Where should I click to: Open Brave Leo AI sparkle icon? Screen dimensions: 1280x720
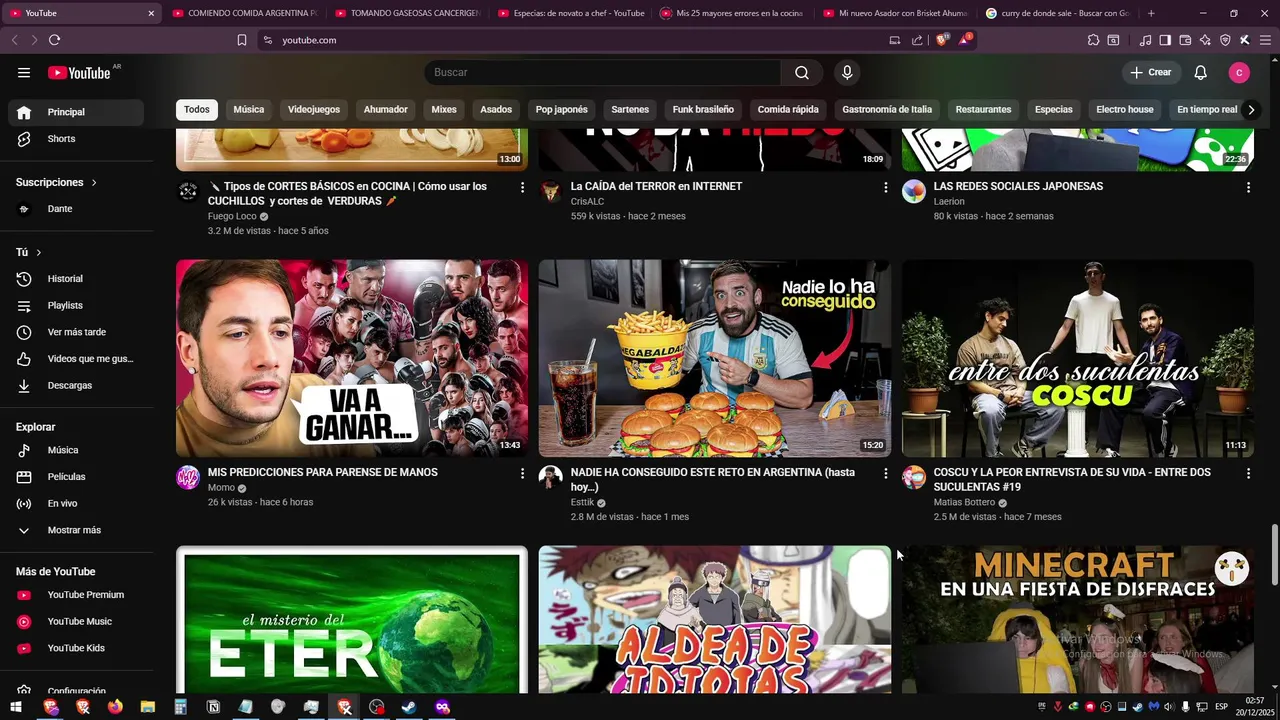1205,40
